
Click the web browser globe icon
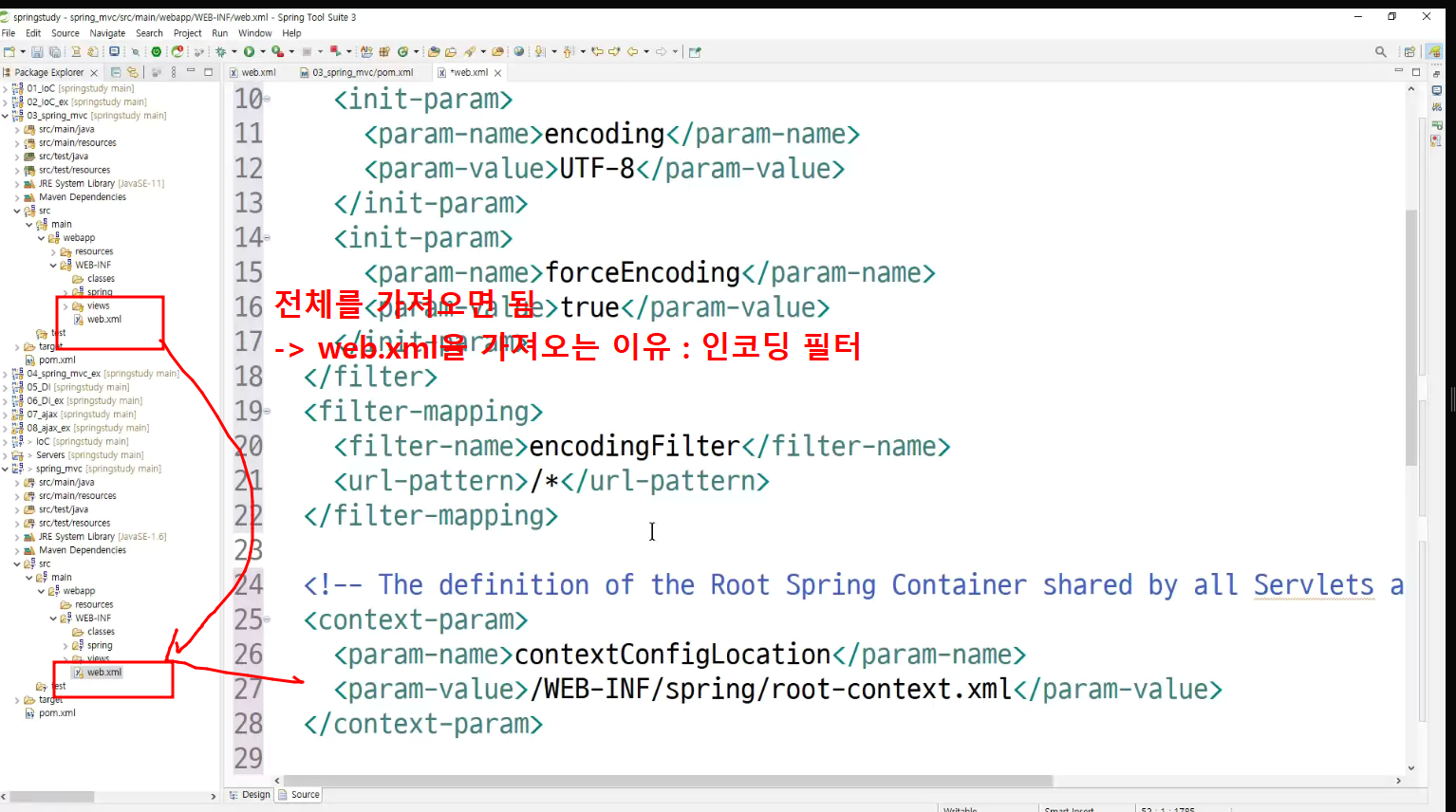click(x=519, y=51)
